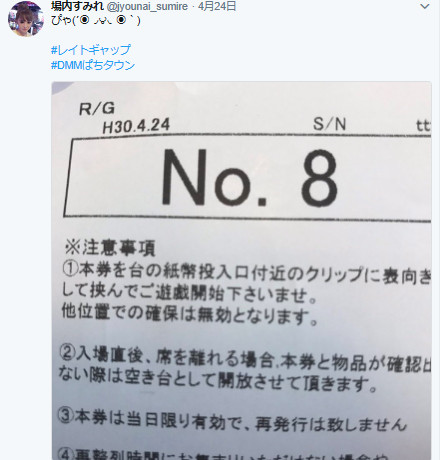Click the ※注意事項 heading in the photo
This screenshot has width=440, height=460.
(x=110, y=248)
